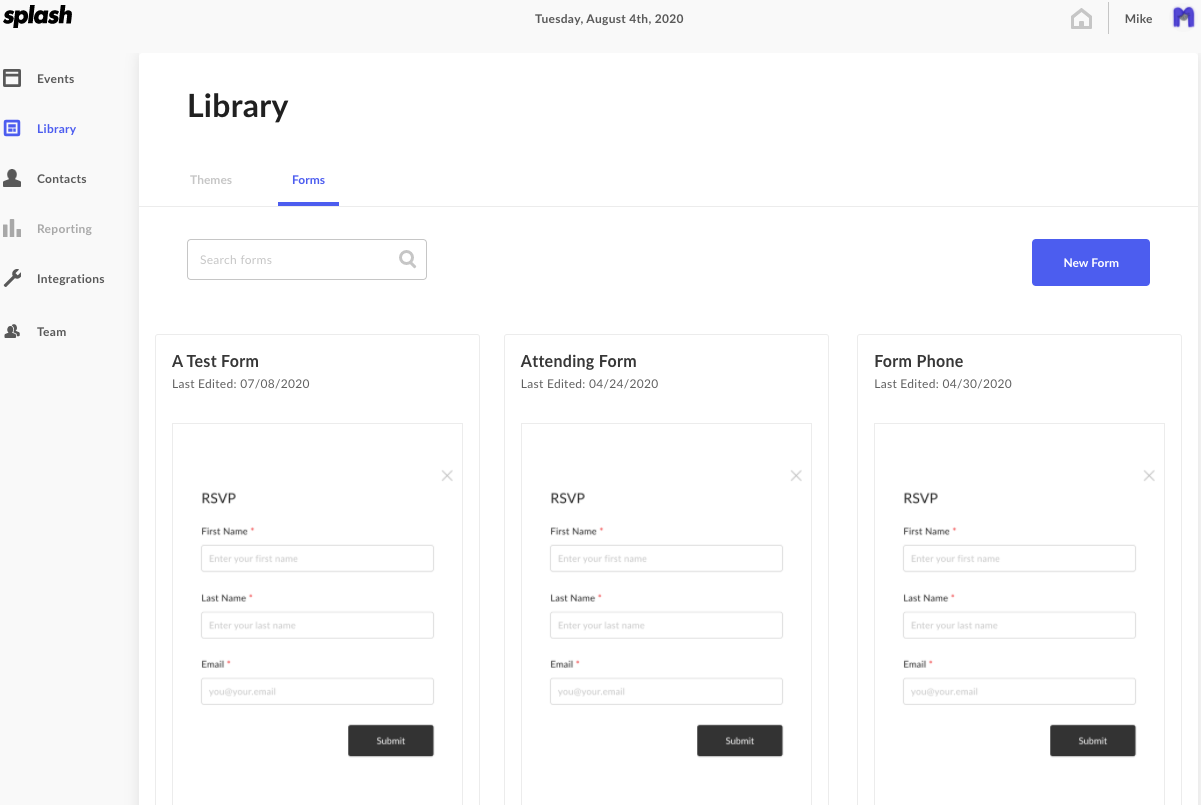Close the Form Phone preview X
Image resolution: width=1201 pixels, height=805 pixels.
[x=1149, y=476]
